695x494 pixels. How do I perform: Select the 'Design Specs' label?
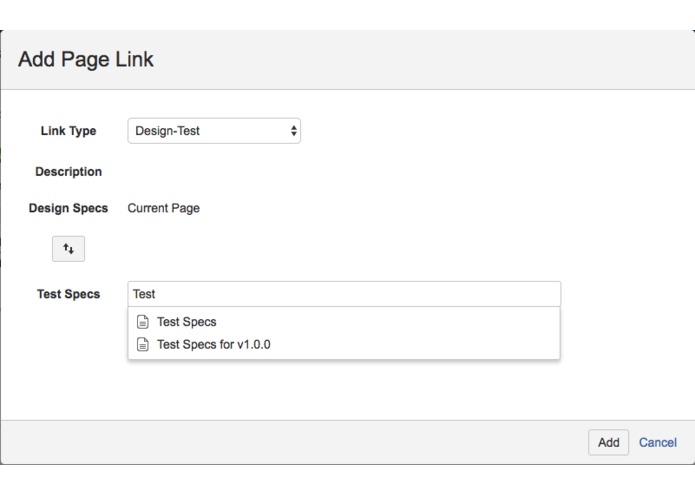tap(68, 208)
